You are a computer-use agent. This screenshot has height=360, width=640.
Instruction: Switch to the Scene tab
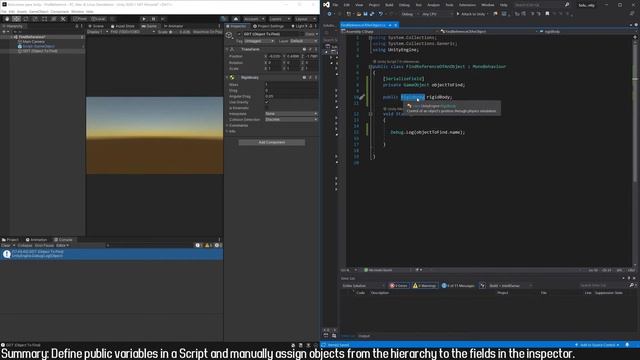96,26
